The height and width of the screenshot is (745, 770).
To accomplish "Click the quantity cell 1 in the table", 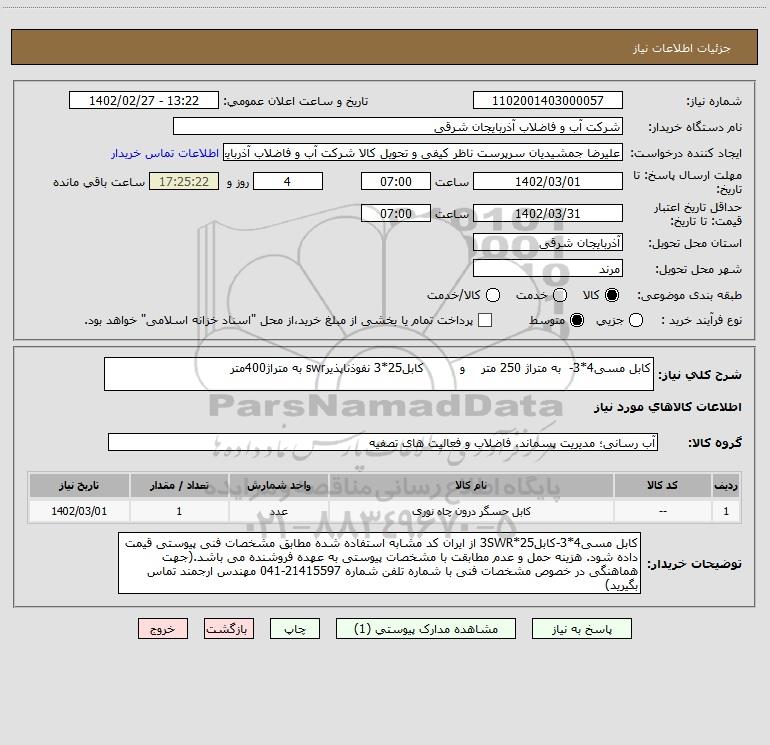I will (x=179, y=511).
